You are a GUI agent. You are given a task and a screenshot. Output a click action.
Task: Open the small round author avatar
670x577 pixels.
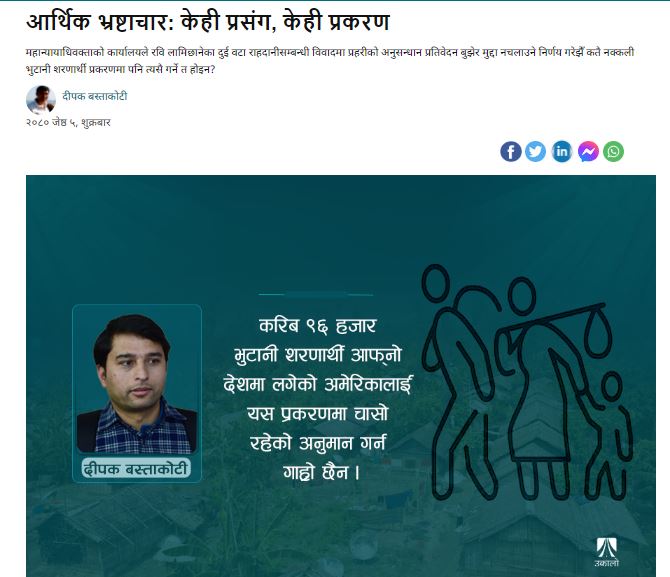pyautogui.click(x=41, y=100)
